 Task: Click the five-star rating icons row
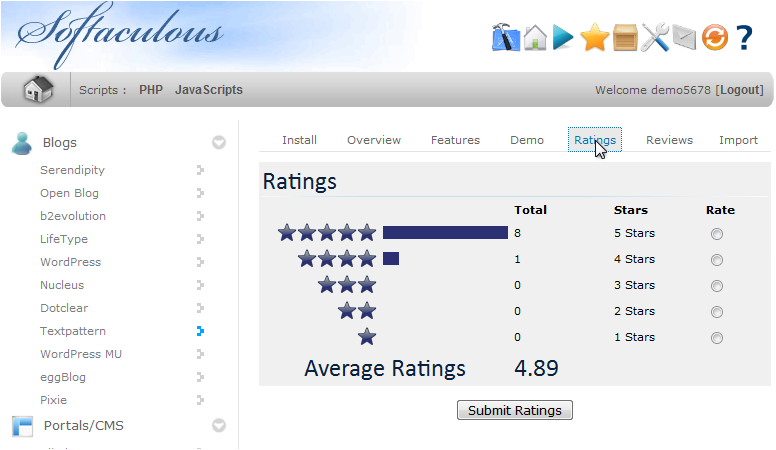pyautogui.click(x=327, y=233)
